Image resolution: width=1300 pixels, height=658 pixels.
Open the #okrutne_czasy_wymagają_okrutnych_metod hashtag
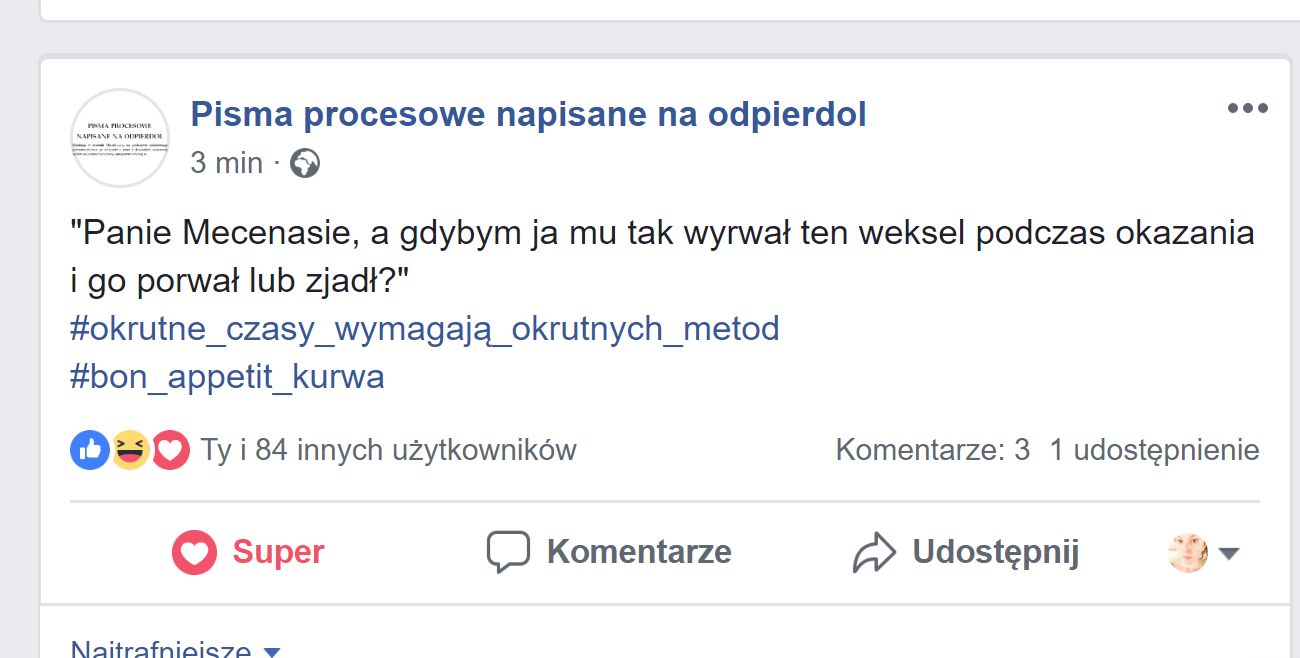(x=424, y=328)
